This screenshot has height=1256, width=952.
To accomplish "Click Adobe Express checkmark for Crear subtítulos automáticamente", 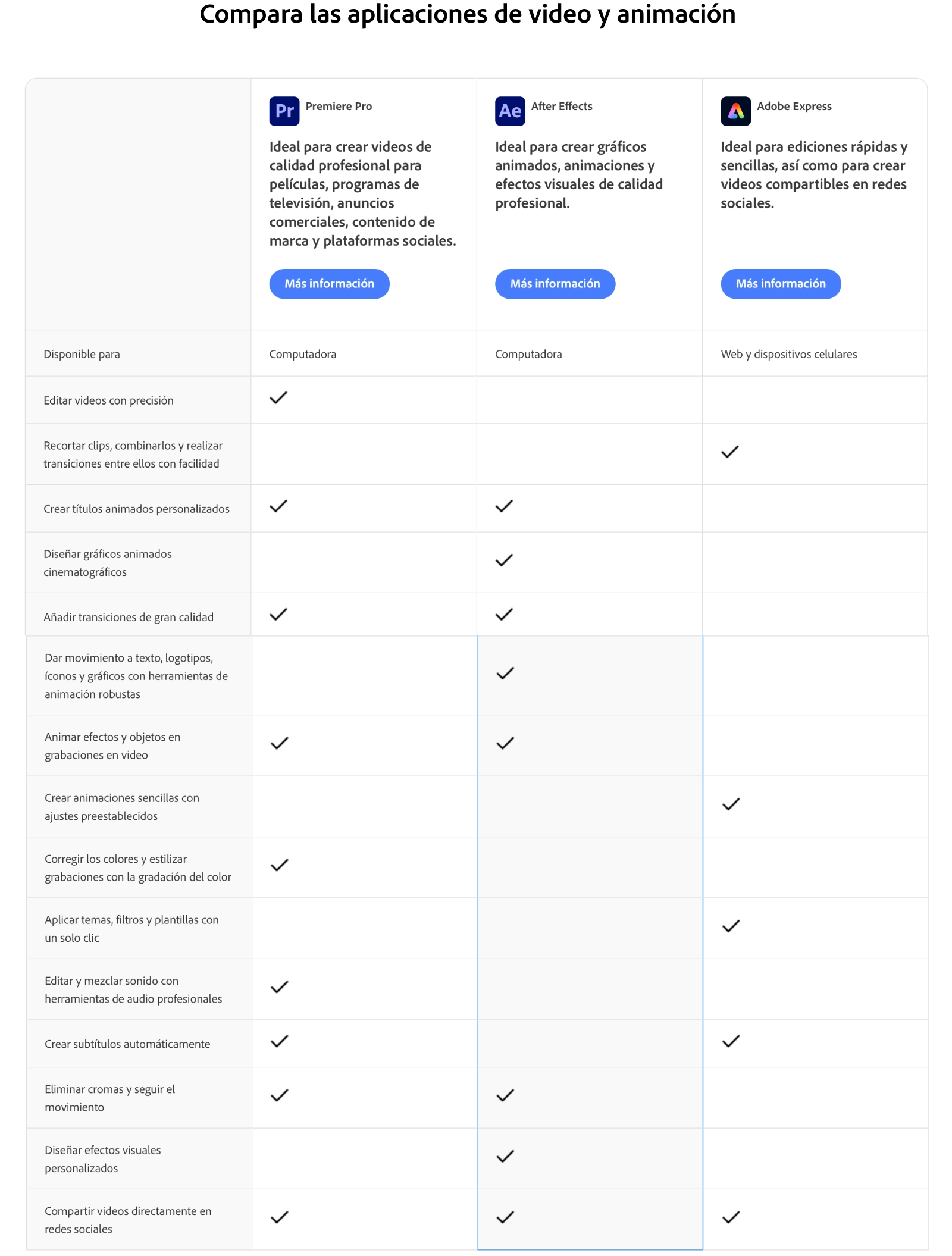I will [731, 1041].
